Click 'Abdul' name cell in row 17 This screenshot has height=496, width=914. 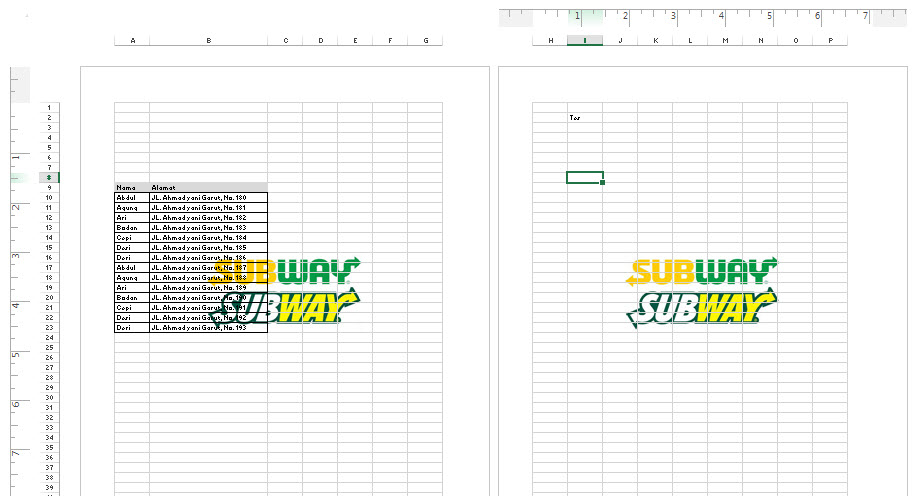pos(132,268)
